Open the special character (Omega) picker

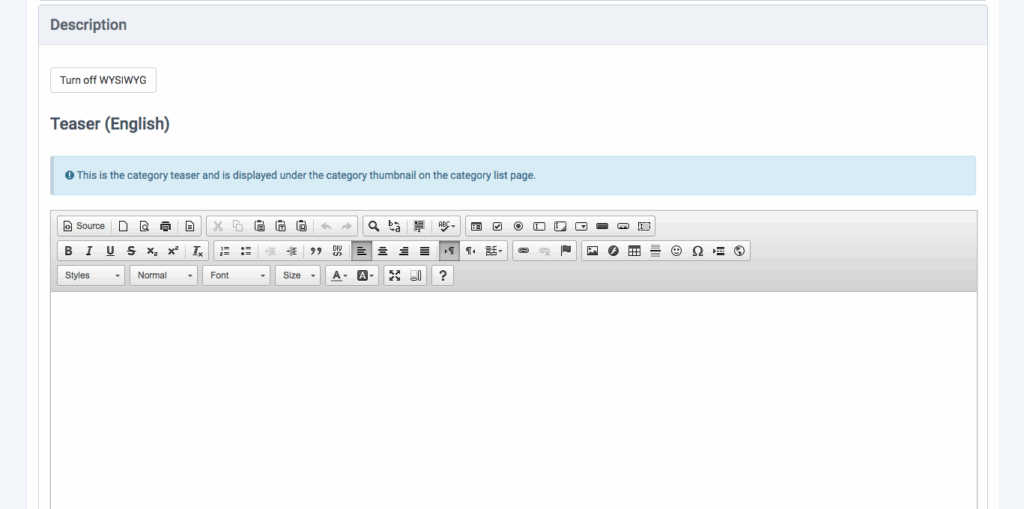tap(697, 251)
